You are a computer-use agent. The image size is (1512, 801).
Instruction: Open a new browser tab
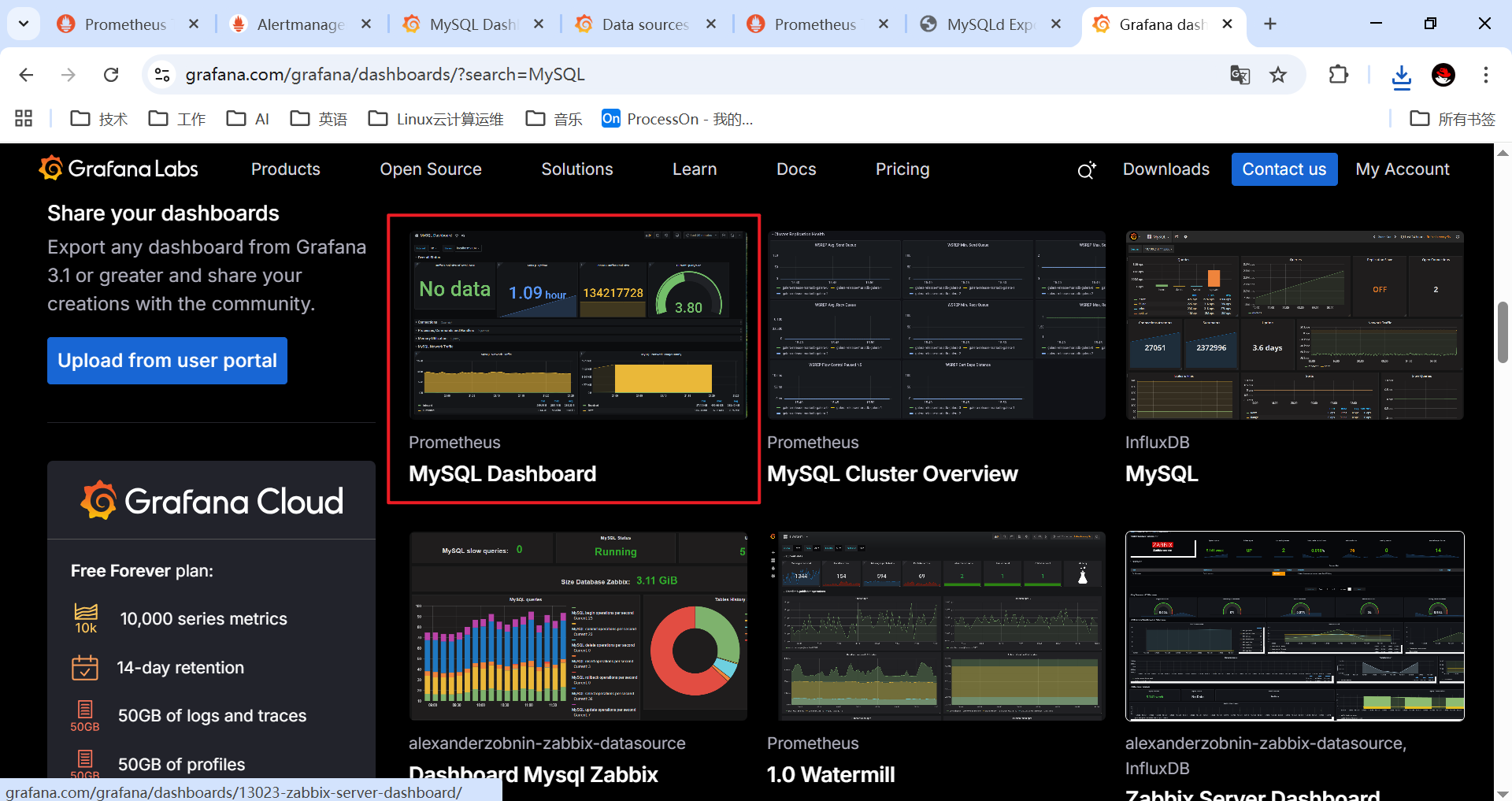point(1270,24)
